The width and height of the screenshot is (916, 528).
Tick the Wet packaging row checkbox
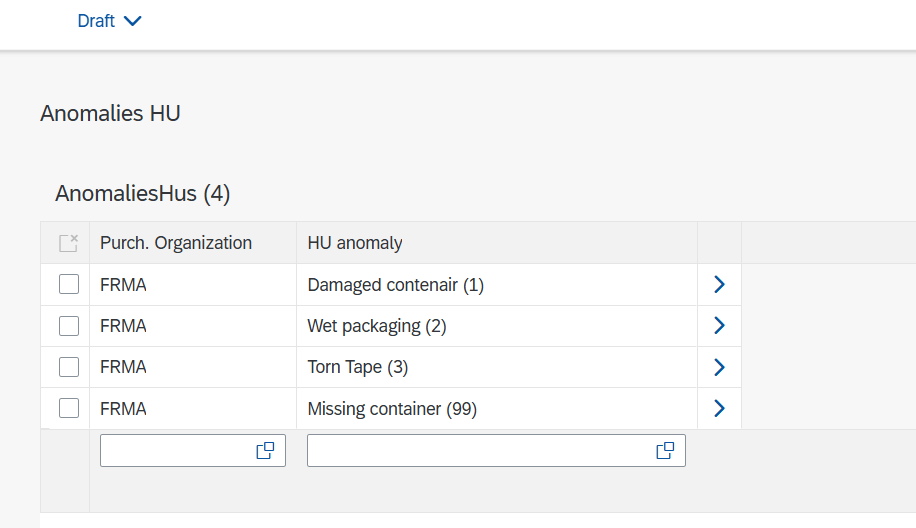(x=69, y=326)
